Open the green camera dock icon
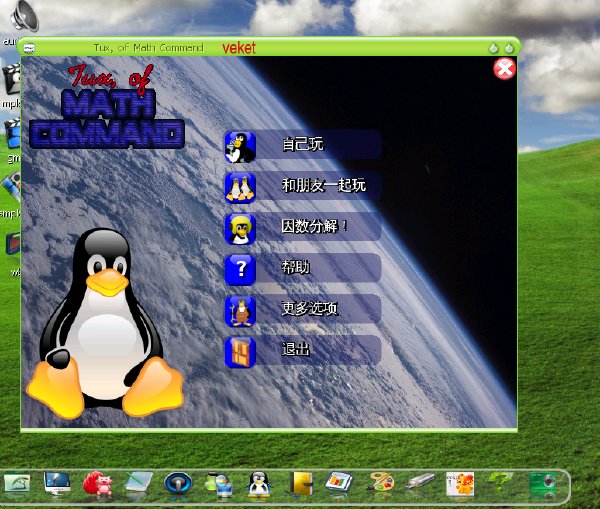The width and height of the screenshot is (600, 509). [x=543, y=483]
